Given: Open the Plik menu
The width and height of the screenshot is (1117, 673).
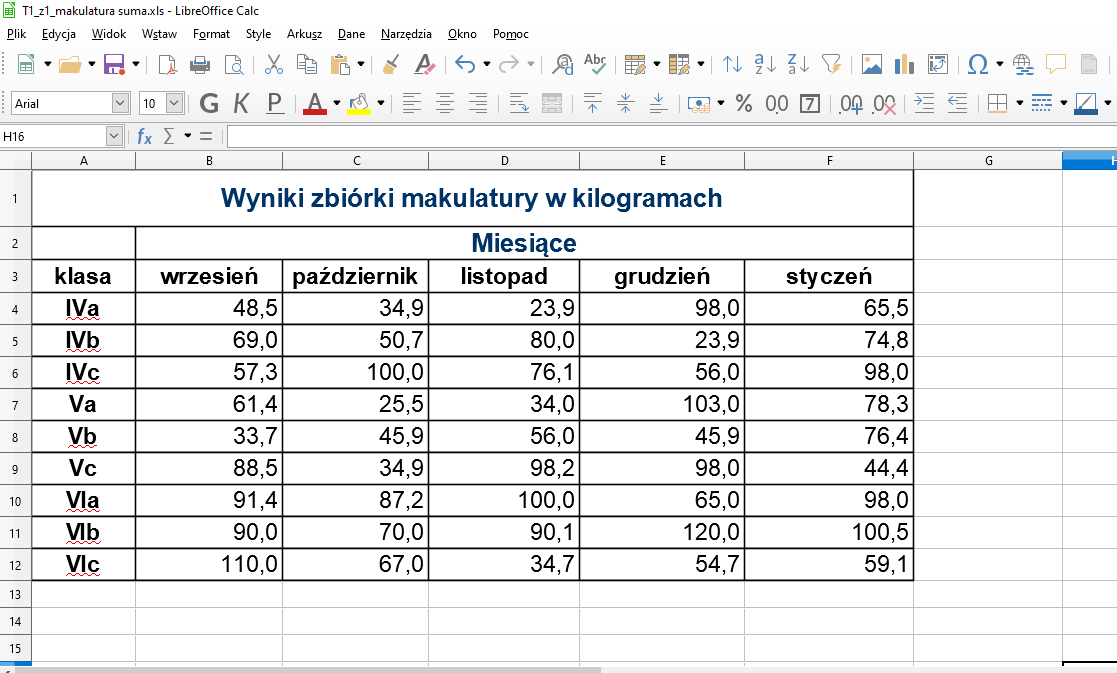Looking at the screenshot, I should (x=16, y=33).
